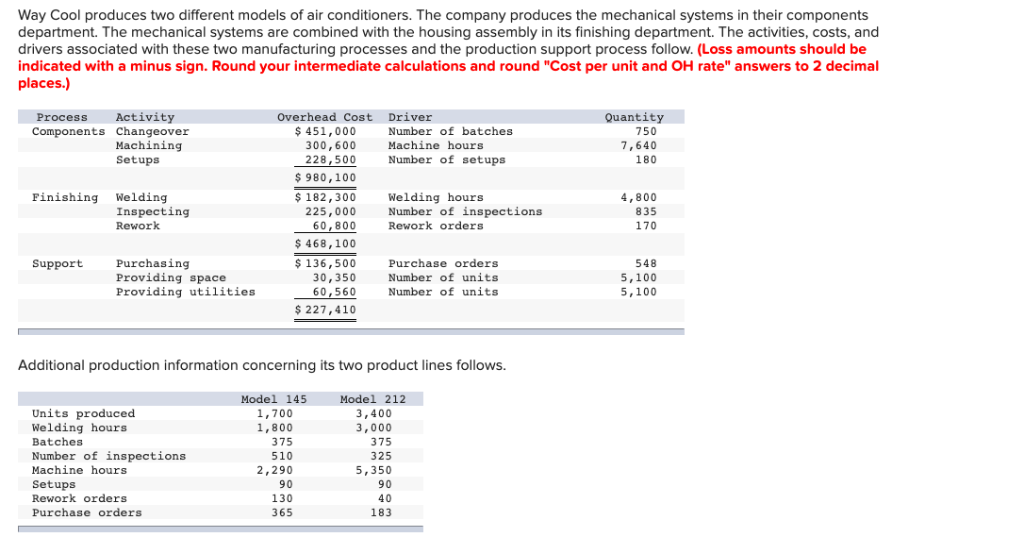Select batches quantity 750
Image resolution: width=1024 pixels, height=537 pixels.
coord(646,131)
